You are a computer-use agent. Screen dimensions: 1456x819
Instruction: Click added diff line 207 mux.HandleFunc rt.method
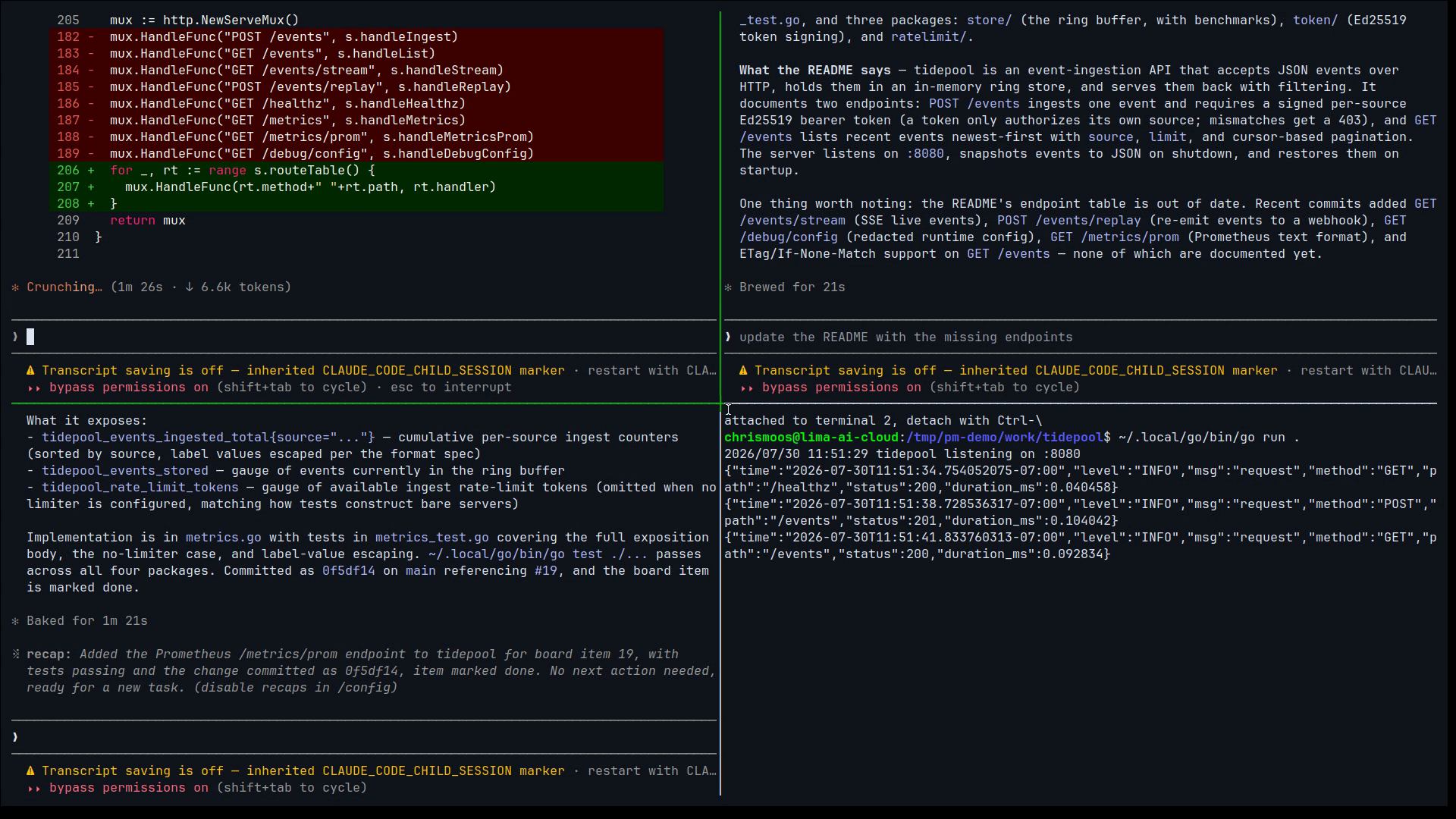(x=356, y=187)
